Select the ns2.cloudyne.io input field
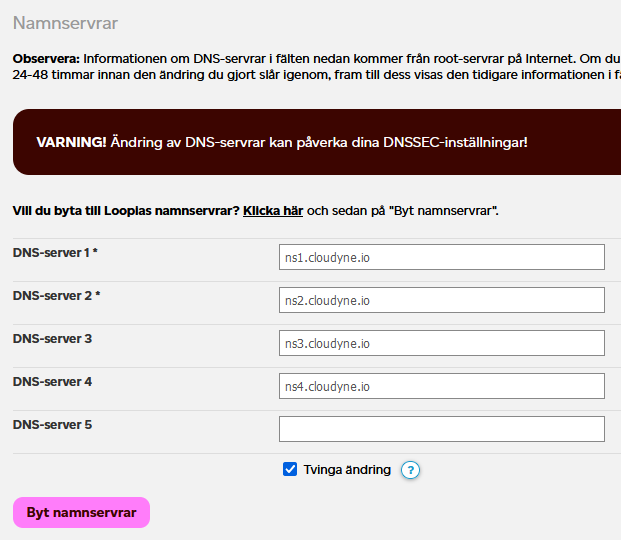Viewport: 621px width, 540px height. tap(441, 300)
